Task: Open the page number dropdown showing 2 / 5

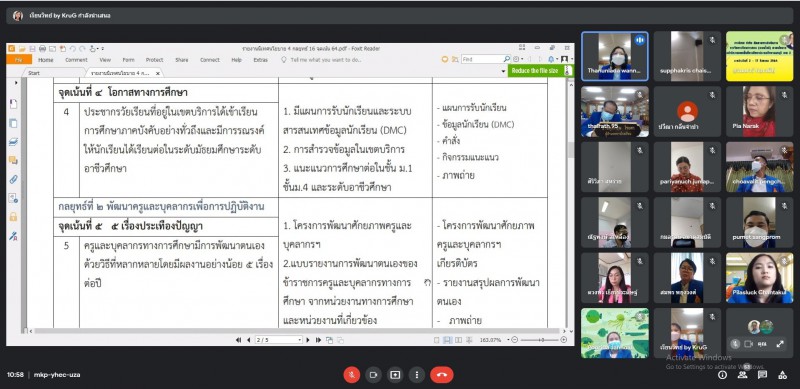Action: click(279, 339)
